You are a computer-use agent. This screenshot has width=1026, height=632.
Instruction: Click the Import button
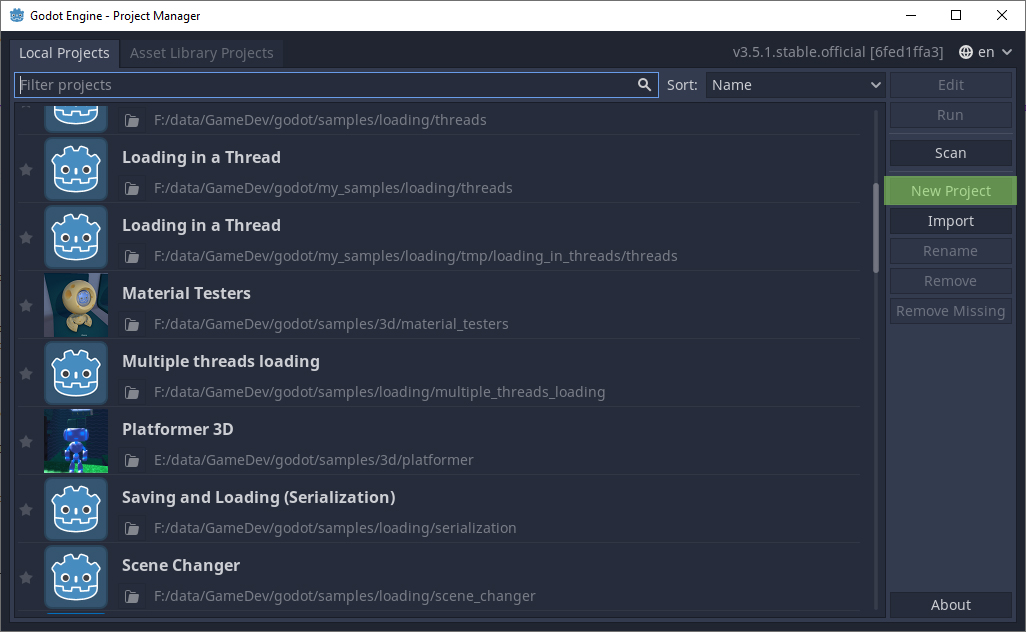coord(951,221)
